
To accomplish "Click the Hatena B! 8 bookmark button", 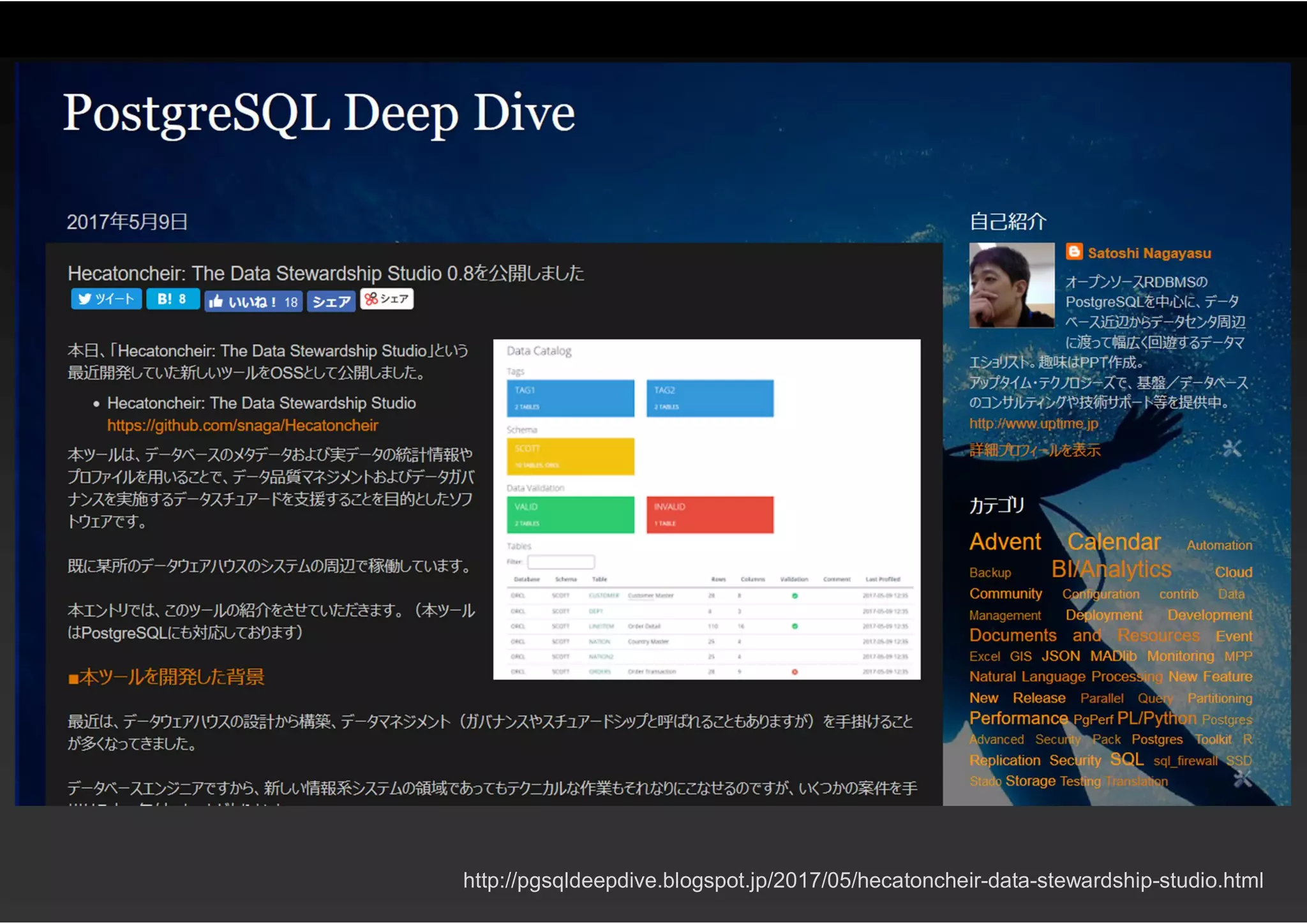I will [172, 299].
